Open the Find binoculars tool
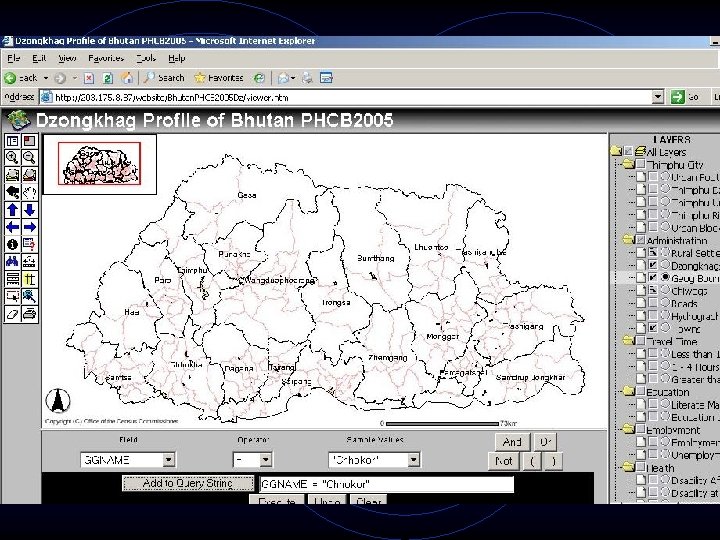 (12, 262)
